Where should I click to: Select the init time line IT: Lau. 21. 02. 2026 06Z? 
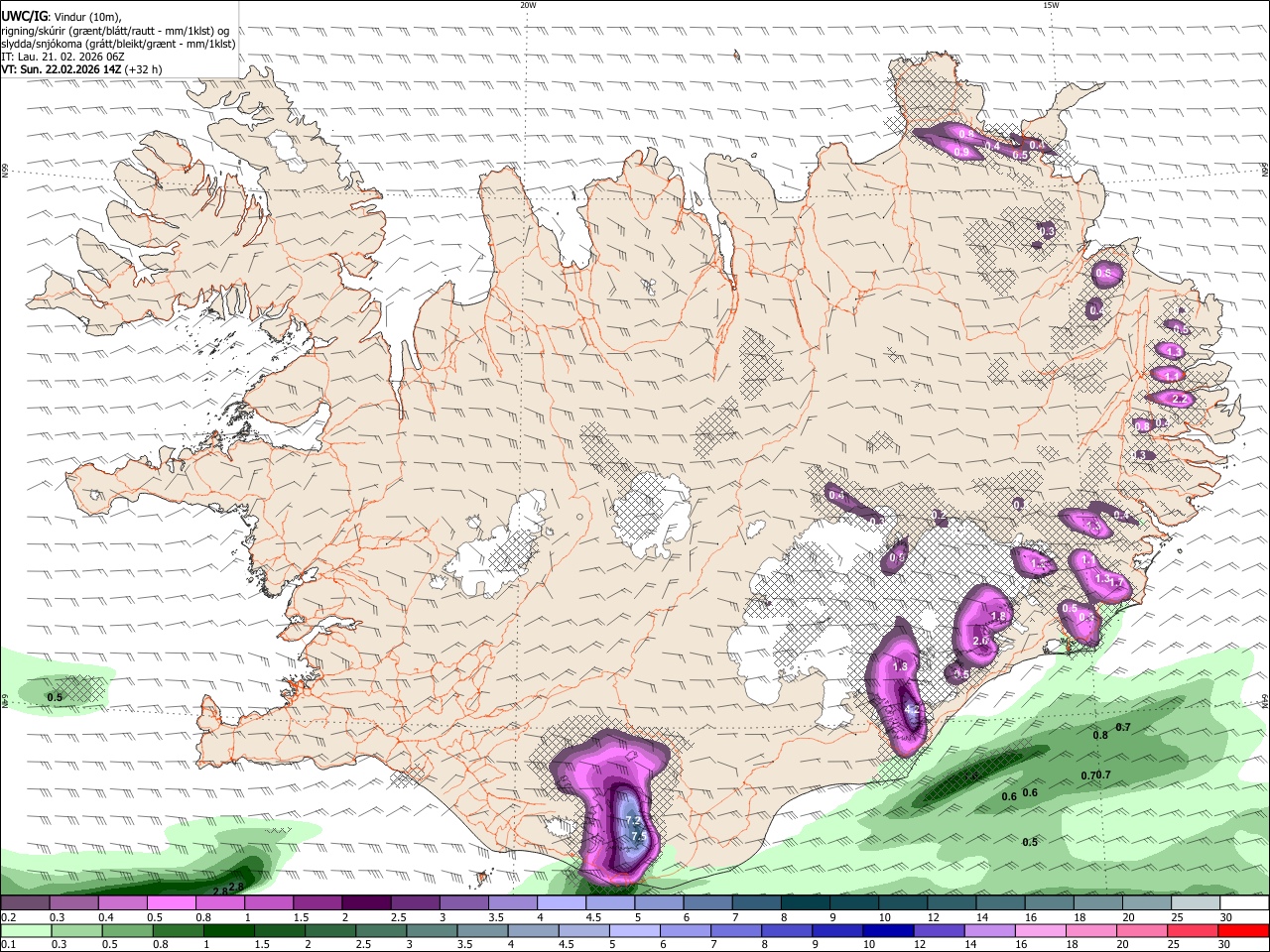click(63, 57)
